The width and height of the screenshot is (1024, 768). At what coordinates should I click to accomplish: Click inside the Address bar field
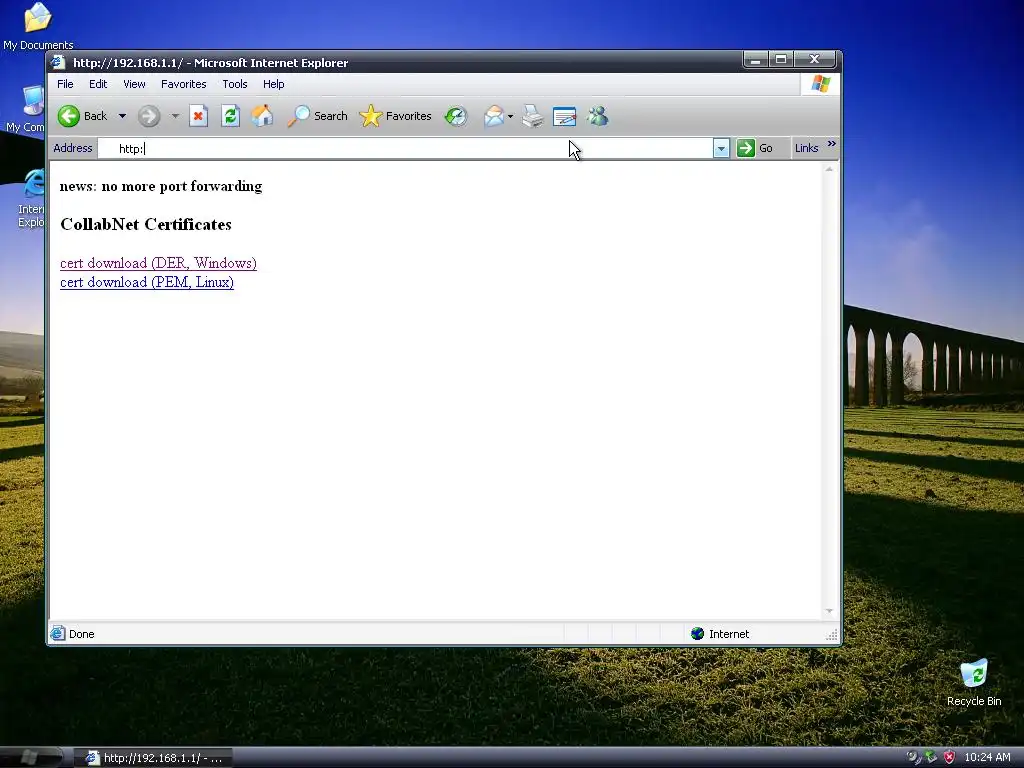405,148
